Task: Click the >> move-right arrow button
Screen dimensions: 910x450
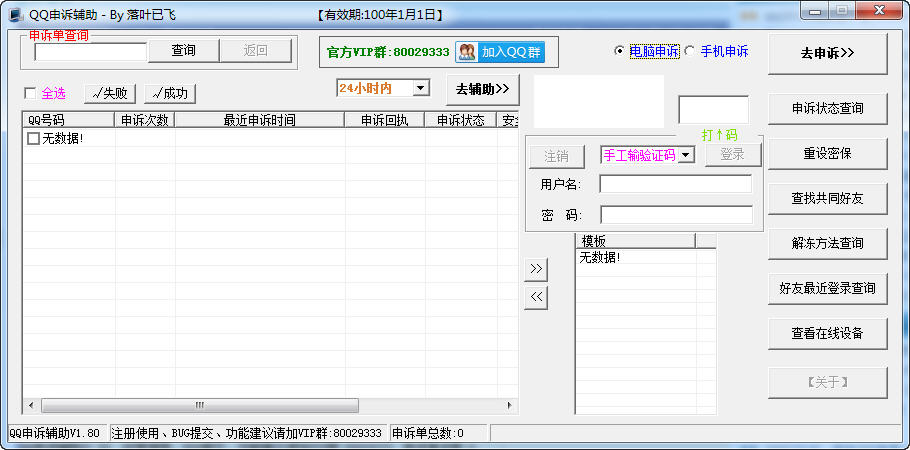Action: [536, 269]
